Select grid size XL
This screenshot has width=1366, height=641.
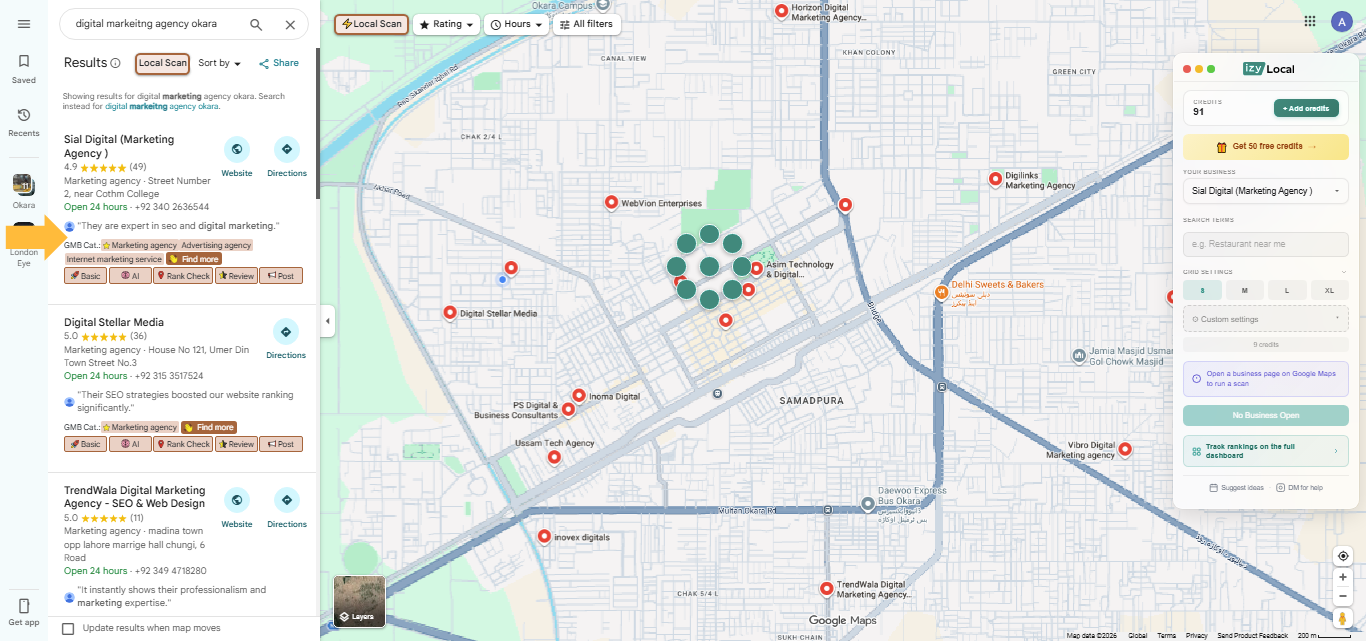(x=1329, y=290)
